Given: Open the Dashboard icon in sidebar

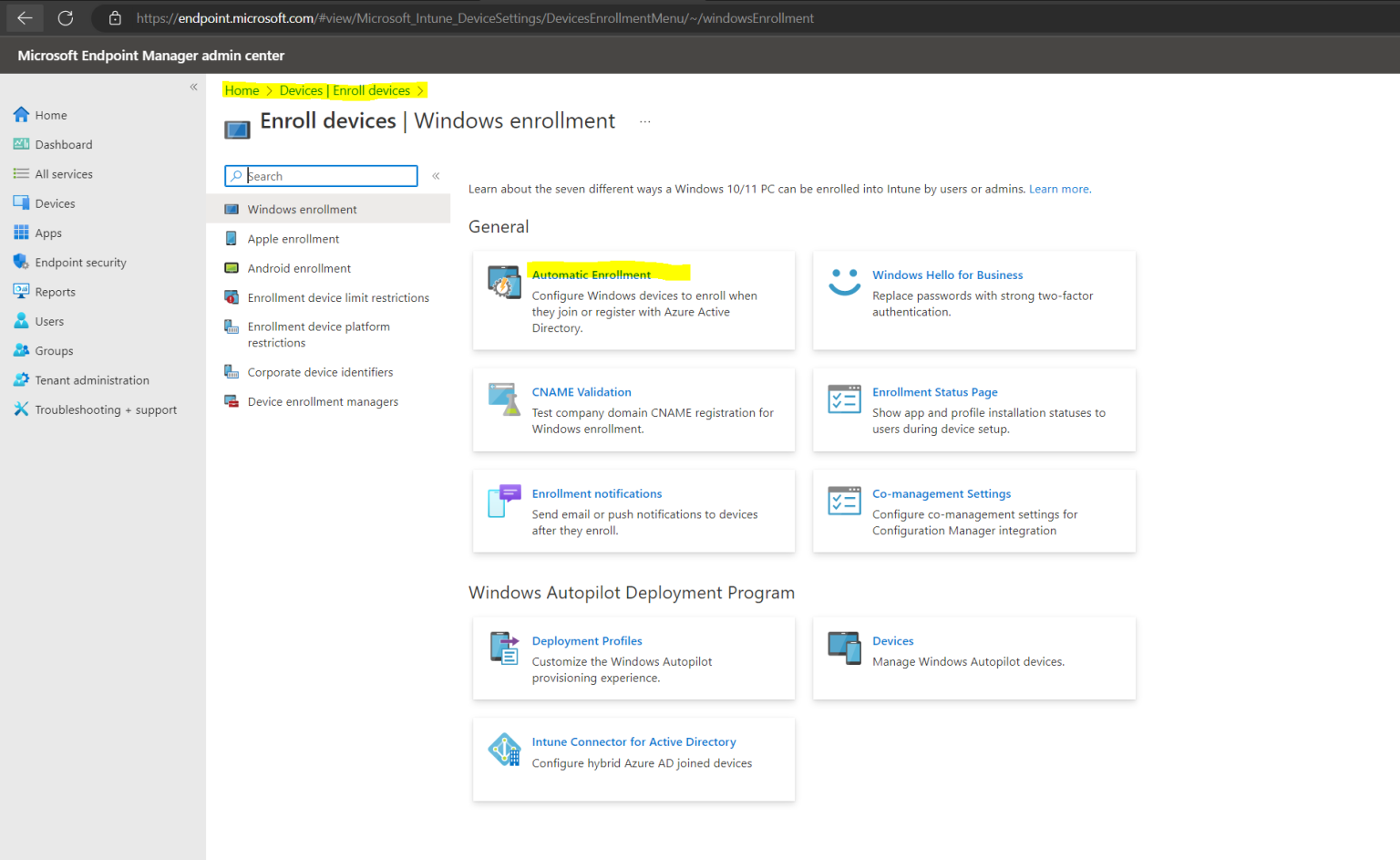Looking at the screenshot, I should (x=21, y=144).
